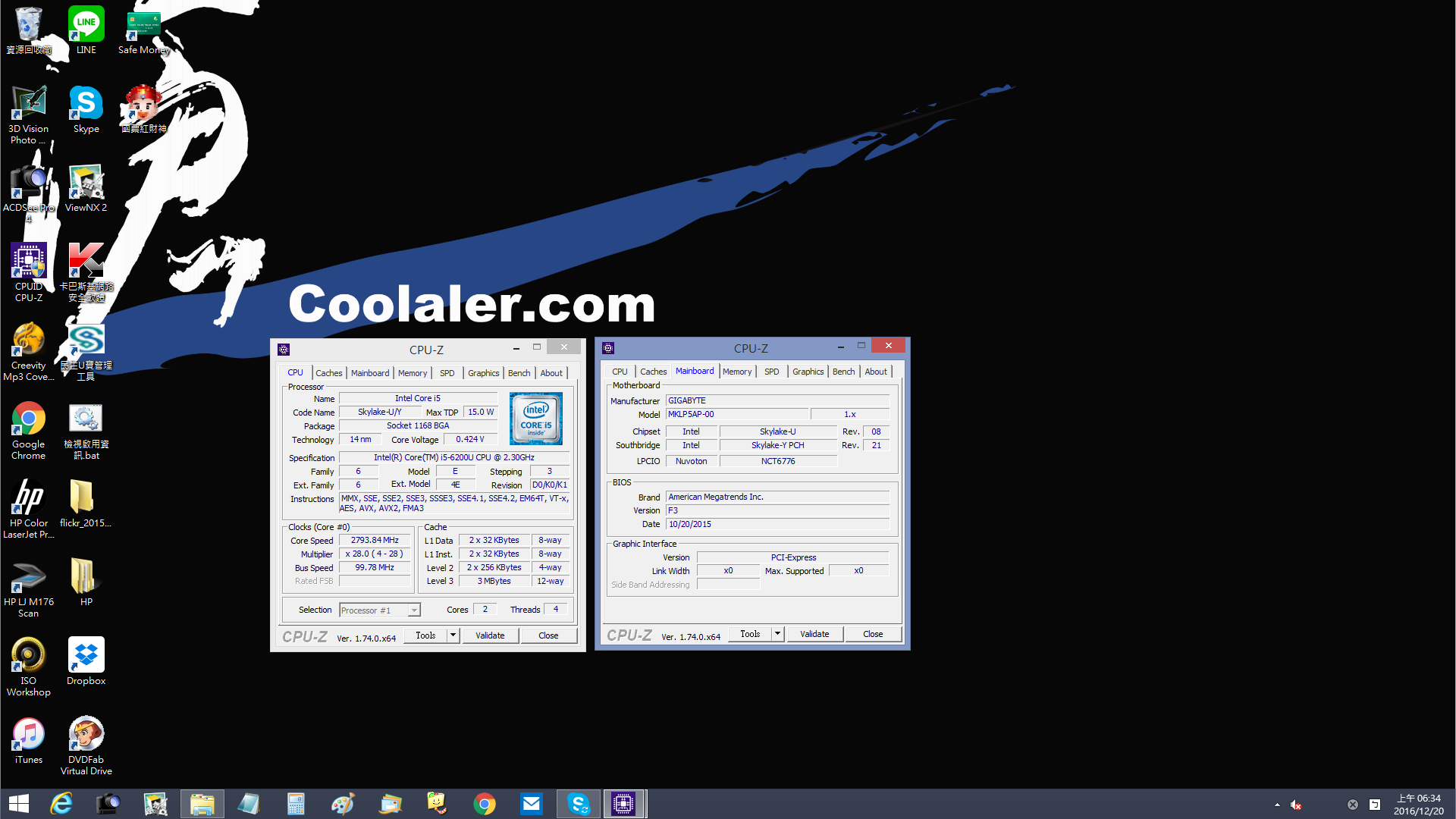Open Mail app from taskbar
1456x819 pixels.
click(531, 804)
